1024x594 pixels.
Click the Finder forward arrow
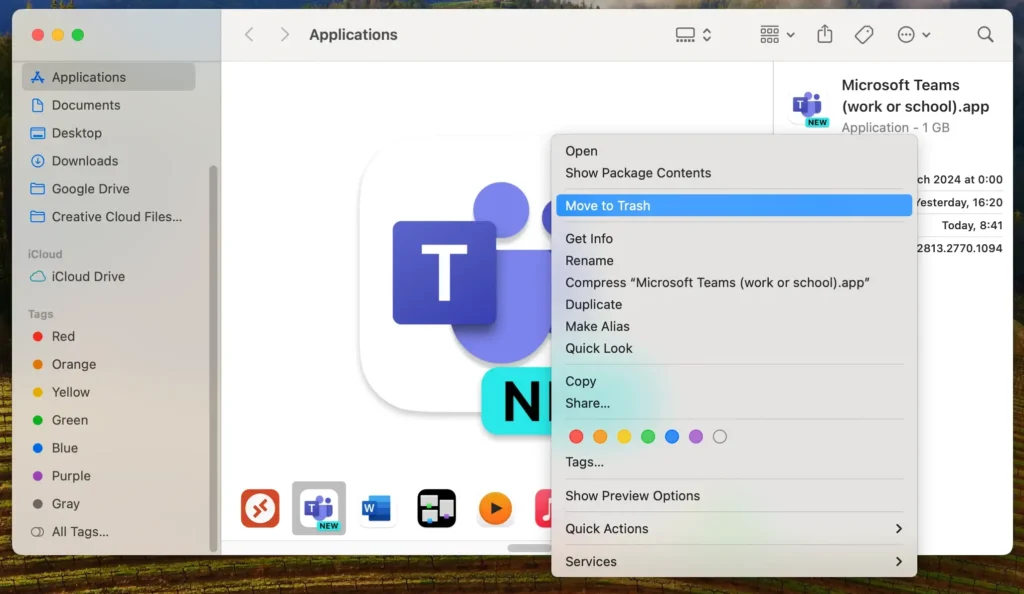(x=284, y=35)
